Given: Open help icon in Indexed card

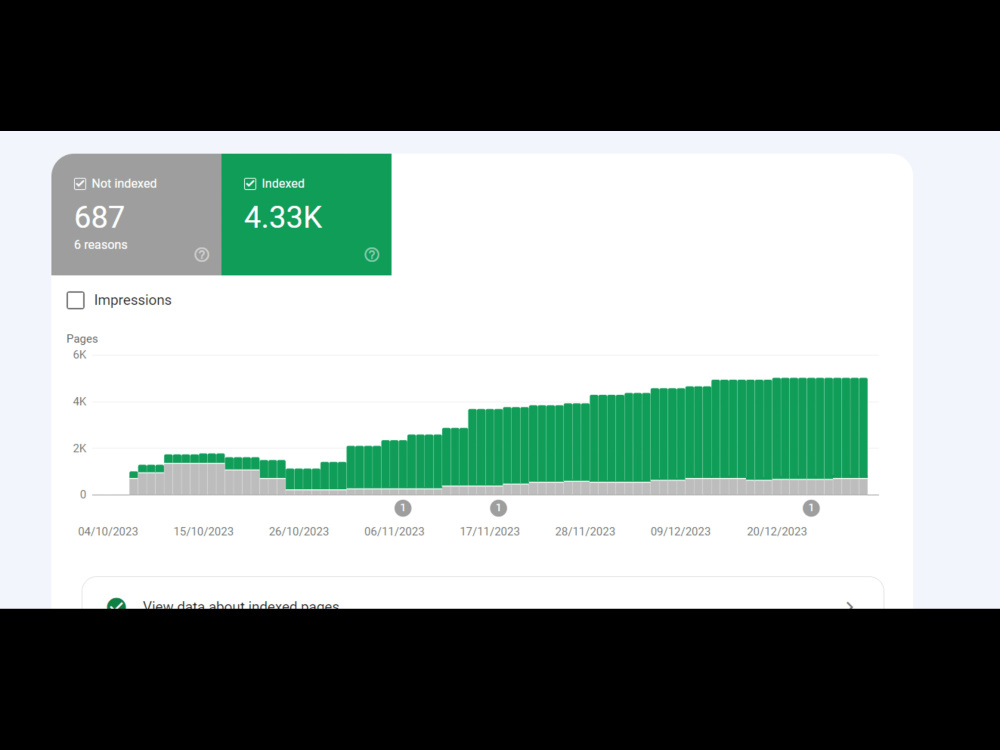Looking at the screenshot, I should 372,255.
